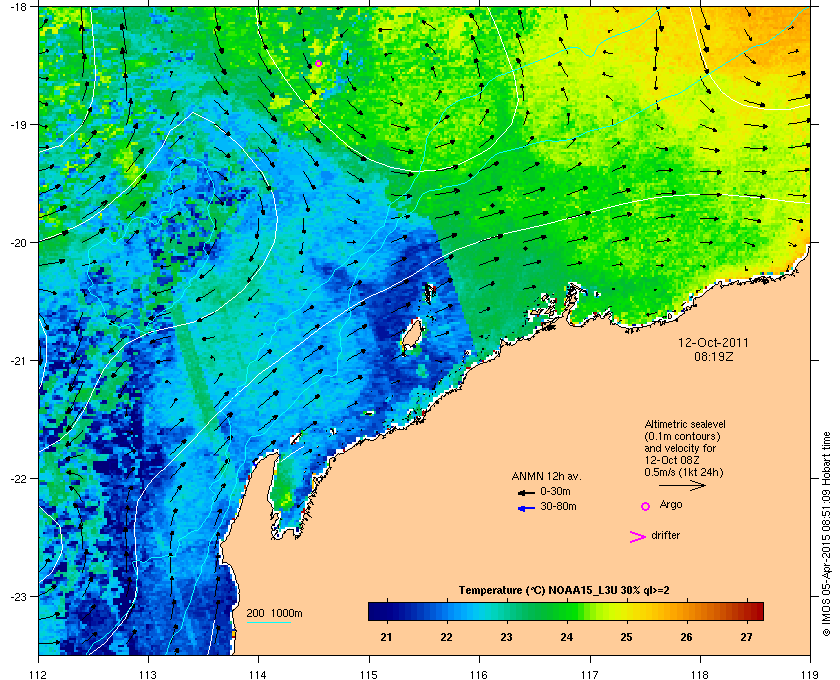Viewport: 840px width, 680px height.
Task: Click the IMOS copyright timestamp text
Action: pos(826,536)
